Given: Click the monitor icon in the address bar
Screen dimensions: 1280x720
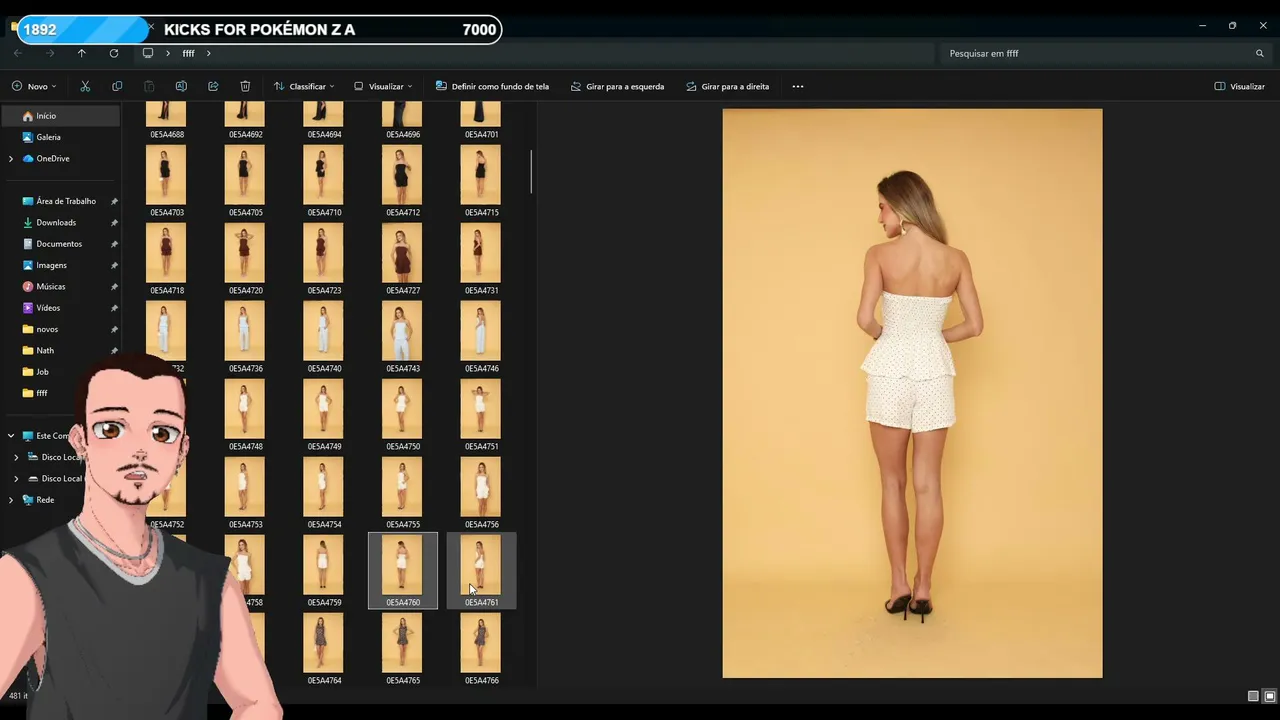Looking at the screenshot, I should coord(148,53).
